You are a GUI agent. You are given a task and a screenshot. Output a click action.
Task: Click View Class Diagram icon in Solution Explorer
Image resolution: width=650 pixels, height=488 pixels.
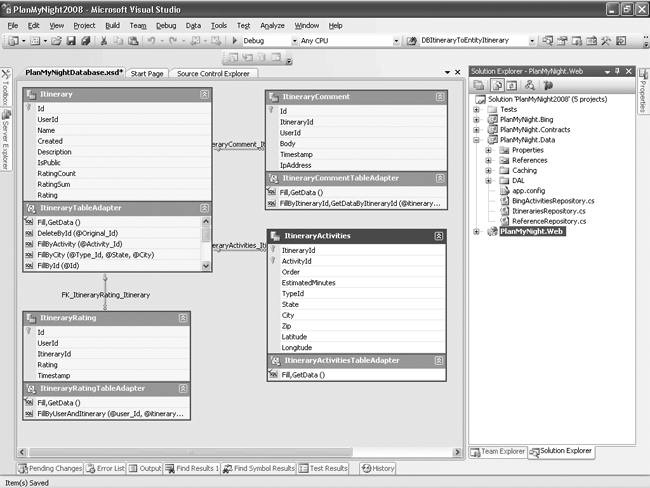click(529, 85)
